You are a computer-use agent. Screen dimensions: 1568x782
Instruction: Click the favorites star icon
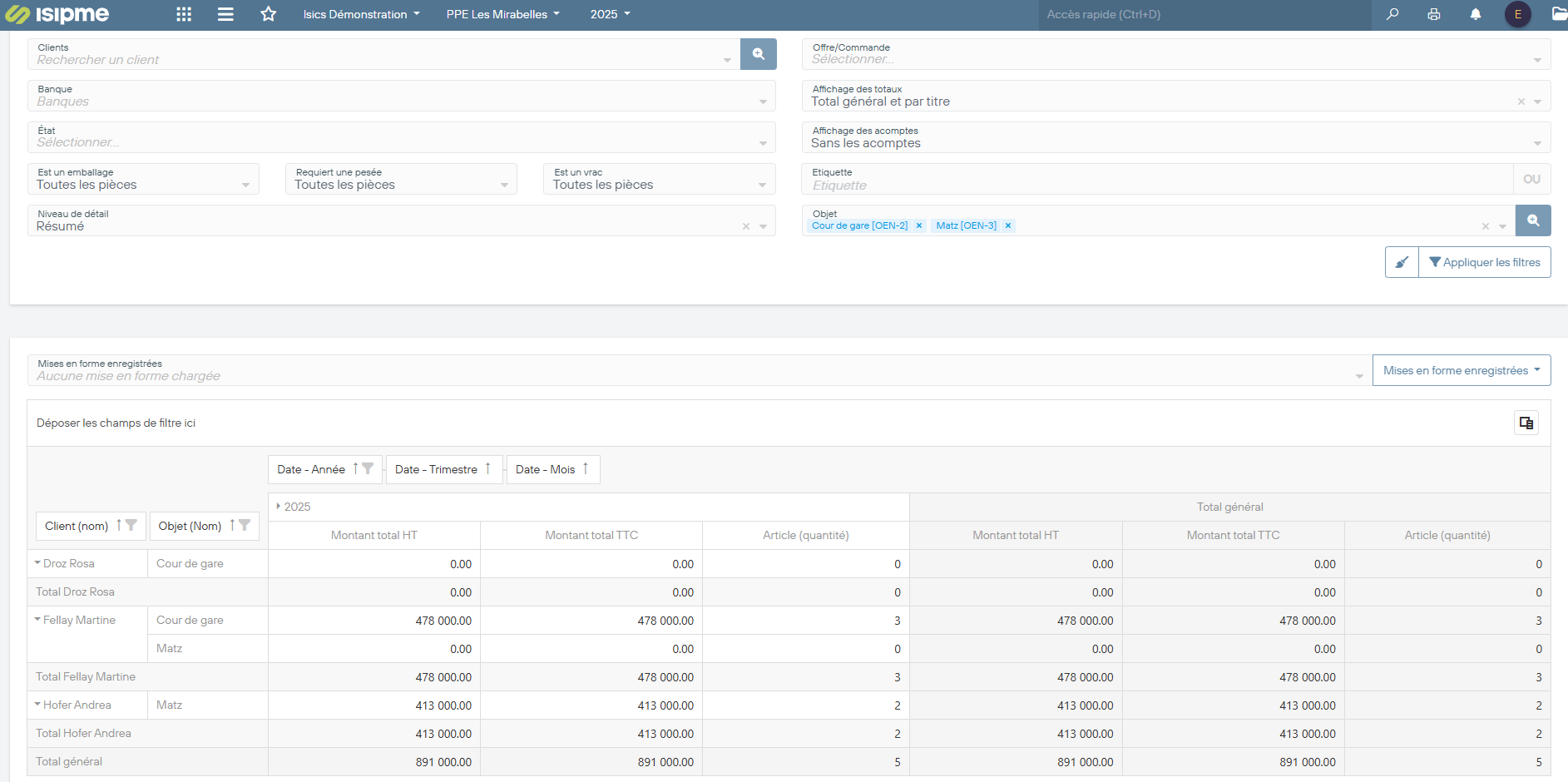click(x=268, y=14)
